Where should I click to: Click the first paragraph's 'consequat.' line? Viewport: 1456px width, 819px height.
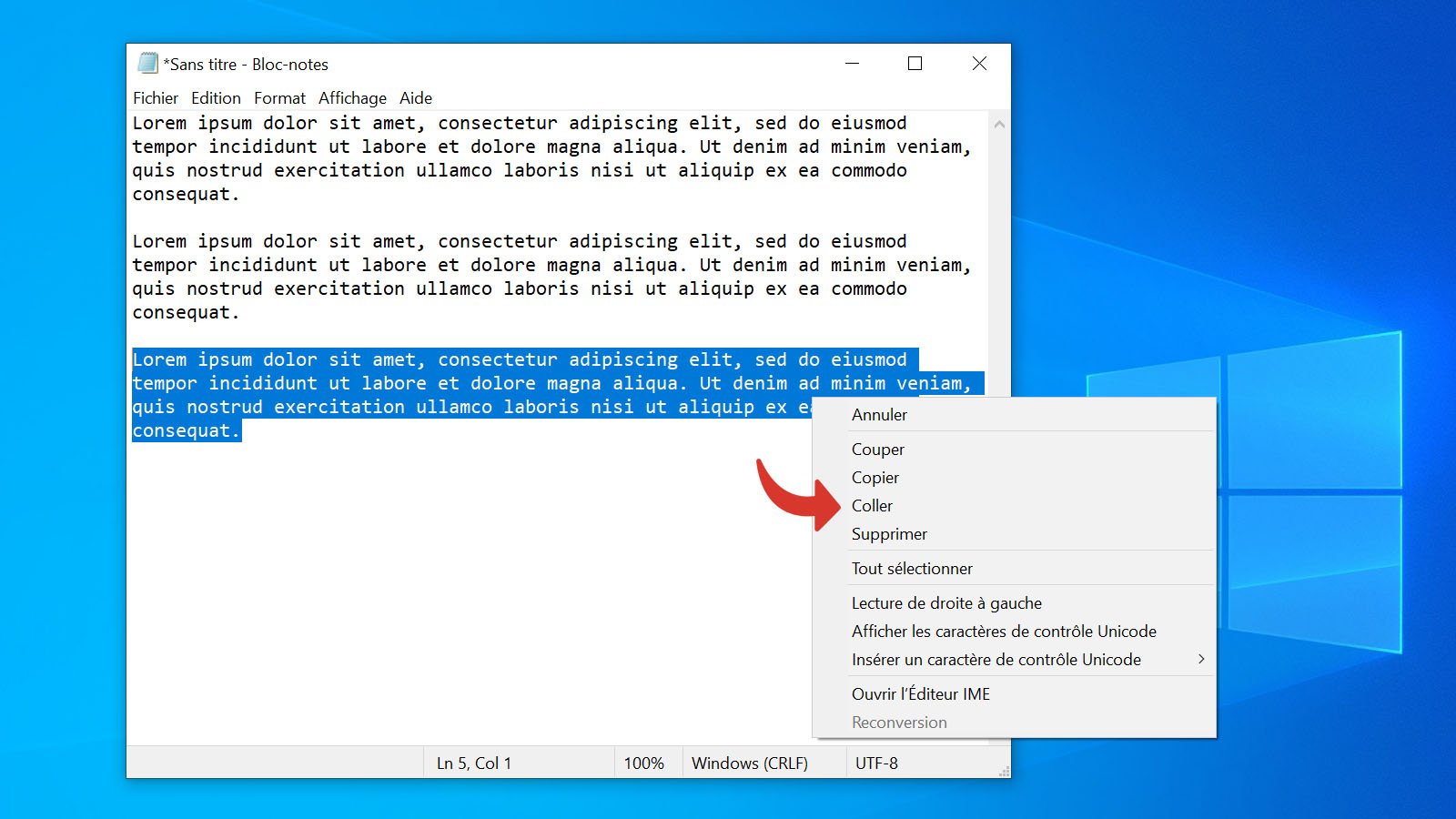(x=186, y=194)
